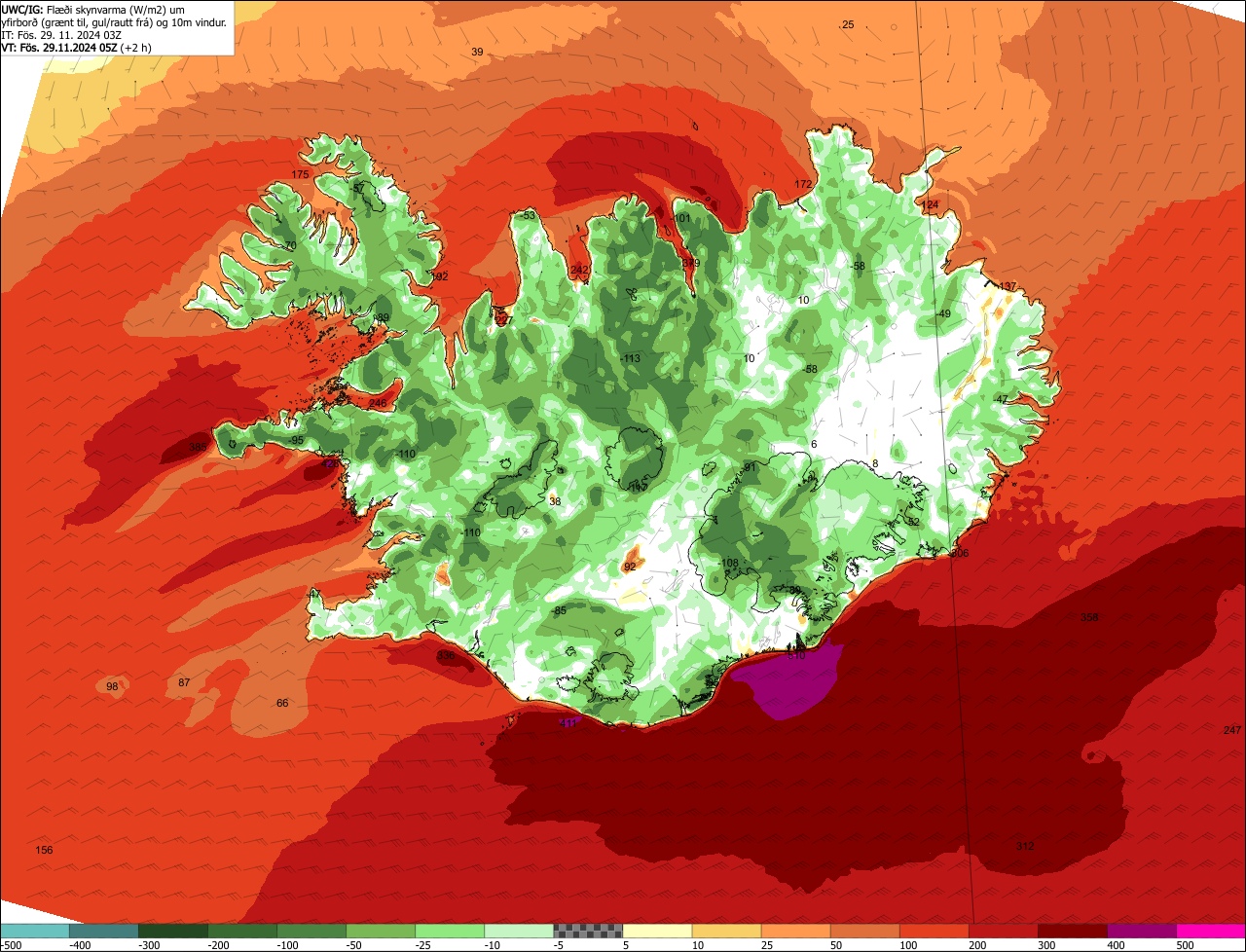1246x952 pixels.
Task: Click the legend tick label "-500"
Action: click(12, 945)
